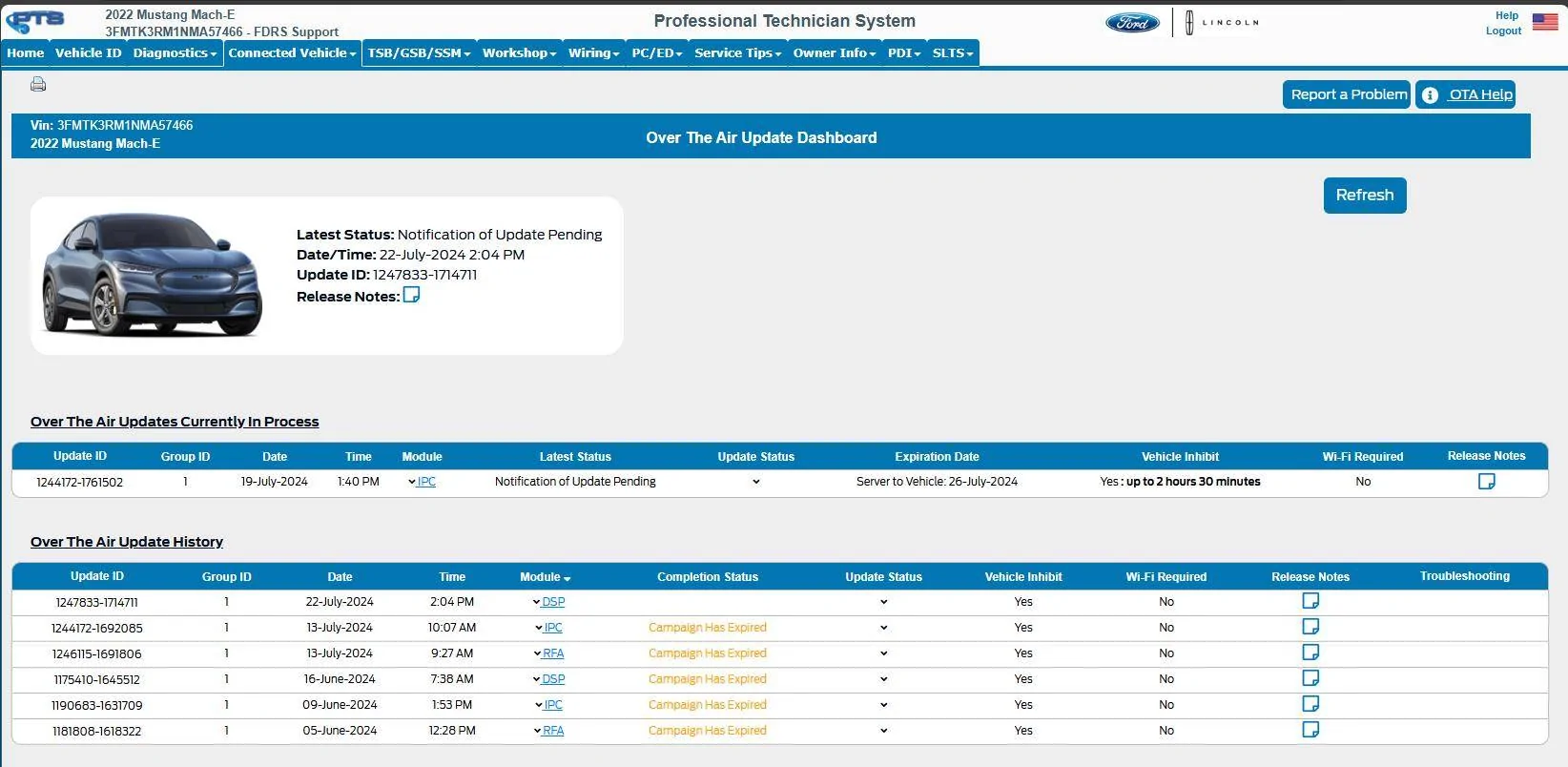Click the printer icon
Image resolution: width=1568 pixels, height=767 pixels.
coord(38,84)
